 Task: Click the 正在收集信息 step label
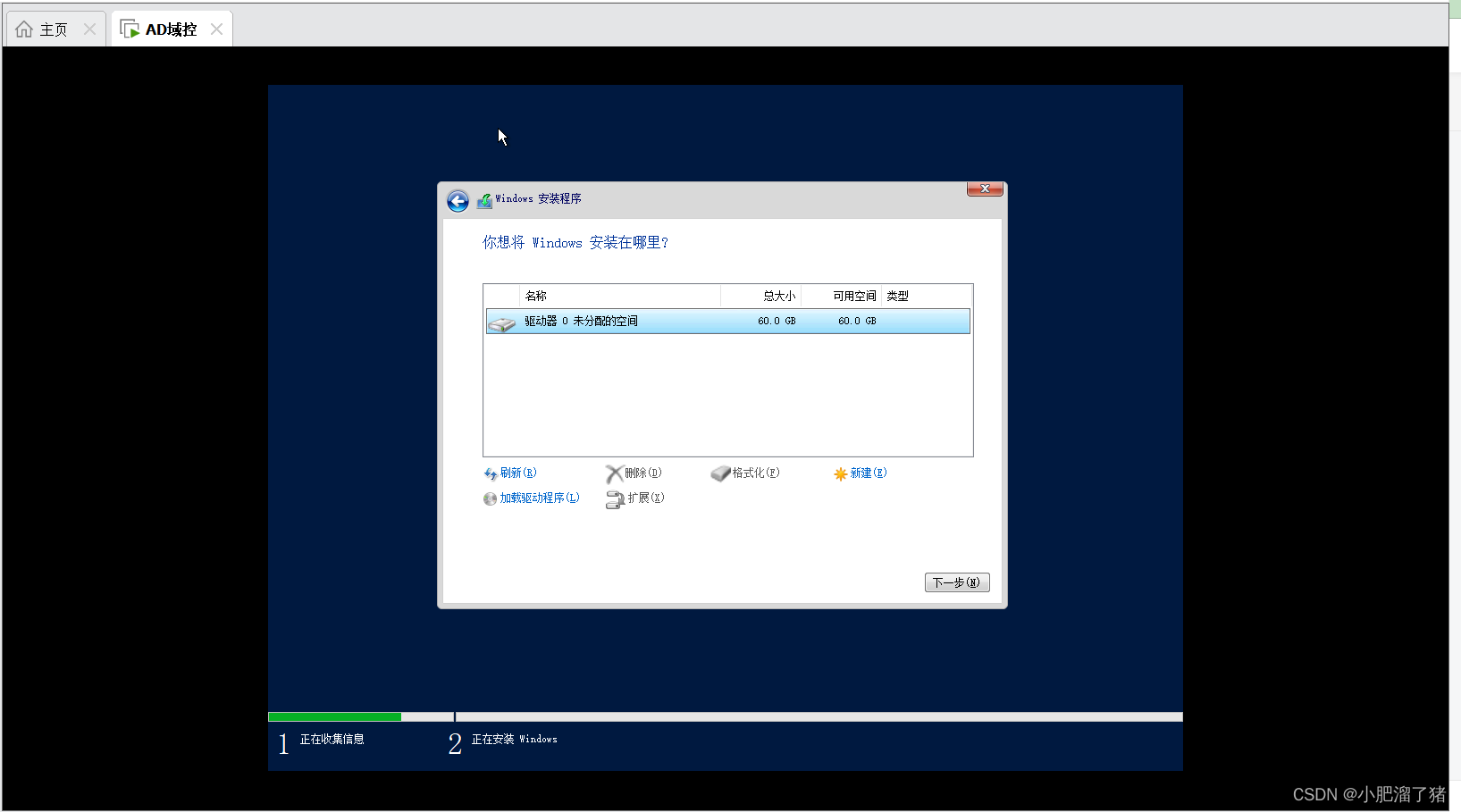point(332,740)
